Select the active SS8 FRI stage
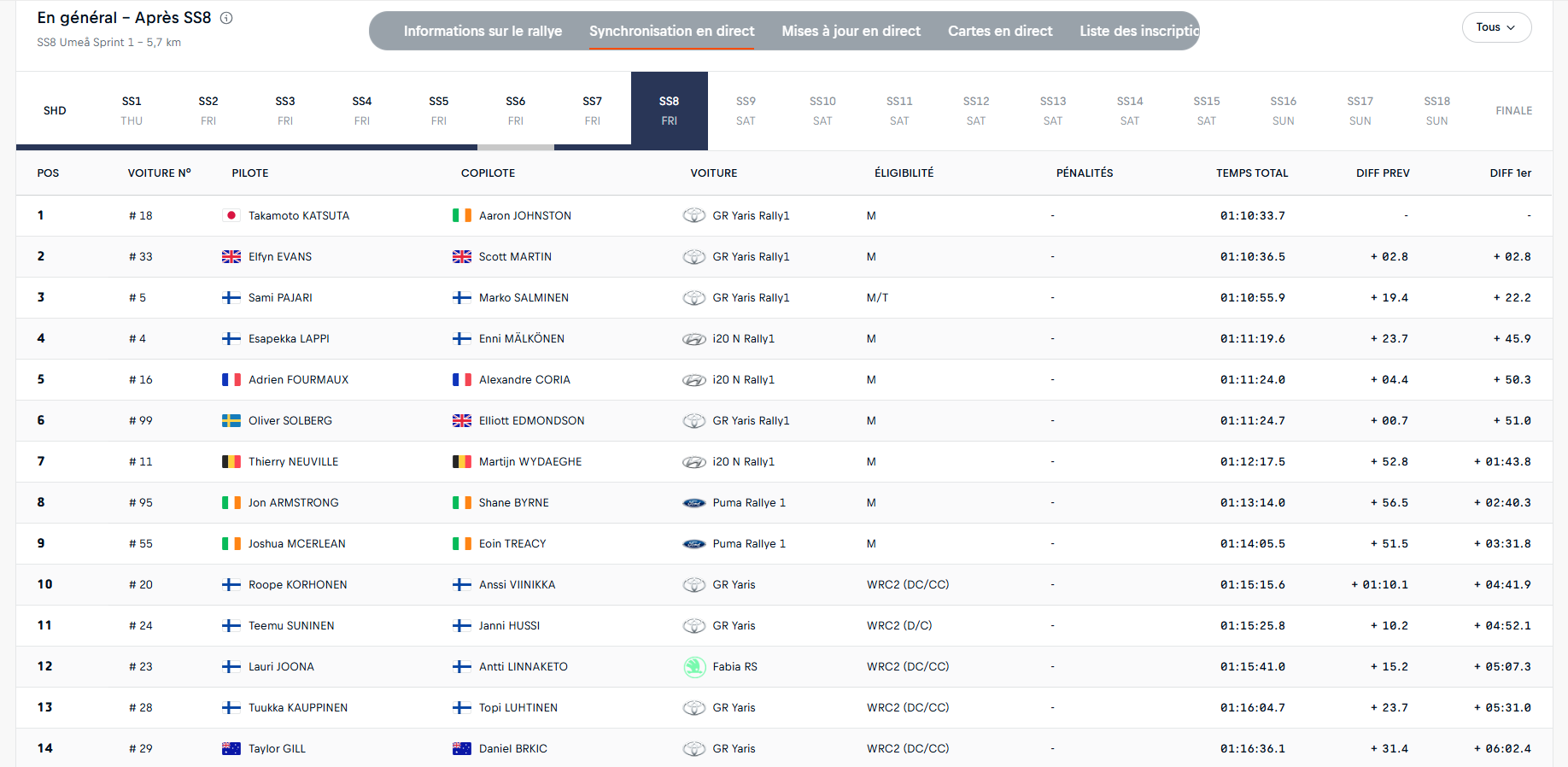Image resolution: width=1568 pixels, height=767 pixels. pyautogui.click(x=670, y=110)
